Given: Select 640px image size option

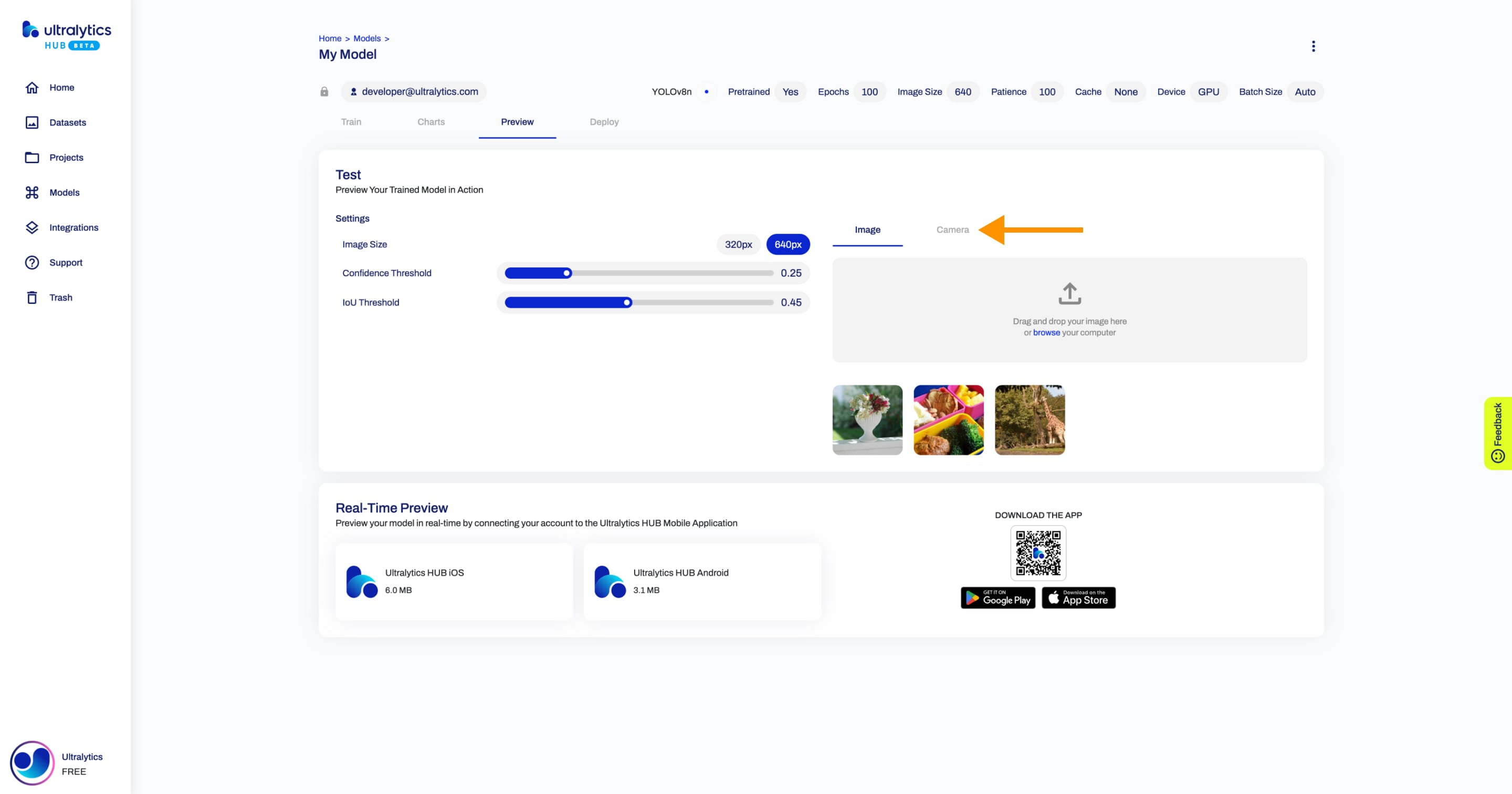Looking at the screenshot, I should click(x=789, y=243).
